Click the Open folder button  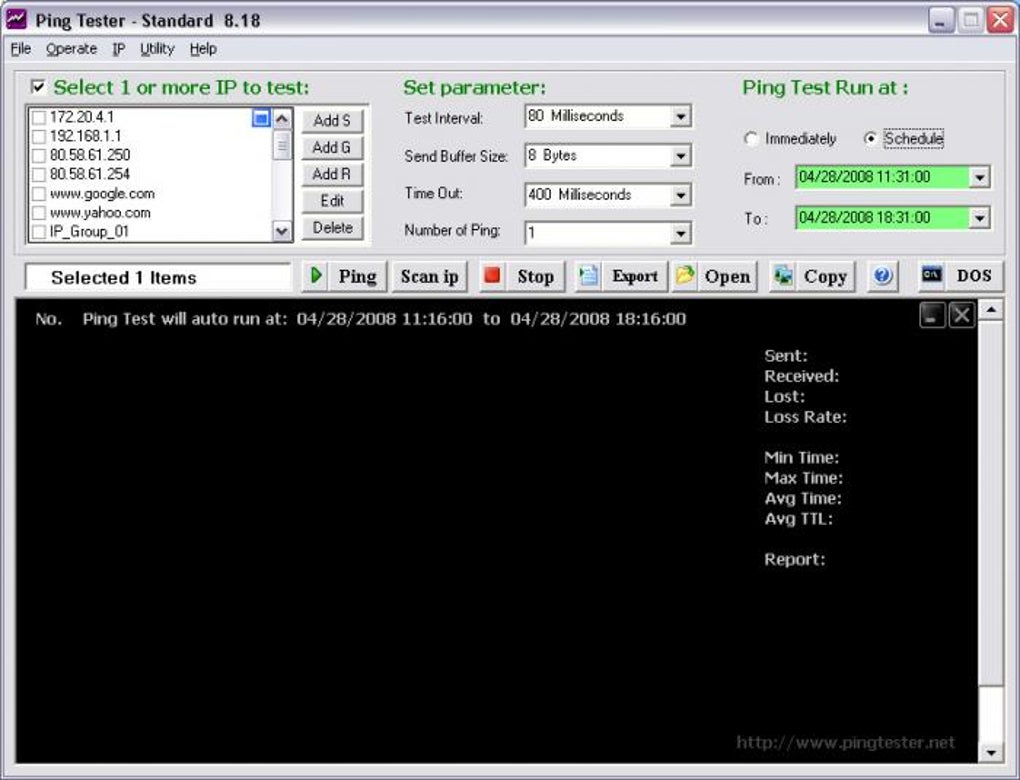pyautogui.click(x=714, y=276)
